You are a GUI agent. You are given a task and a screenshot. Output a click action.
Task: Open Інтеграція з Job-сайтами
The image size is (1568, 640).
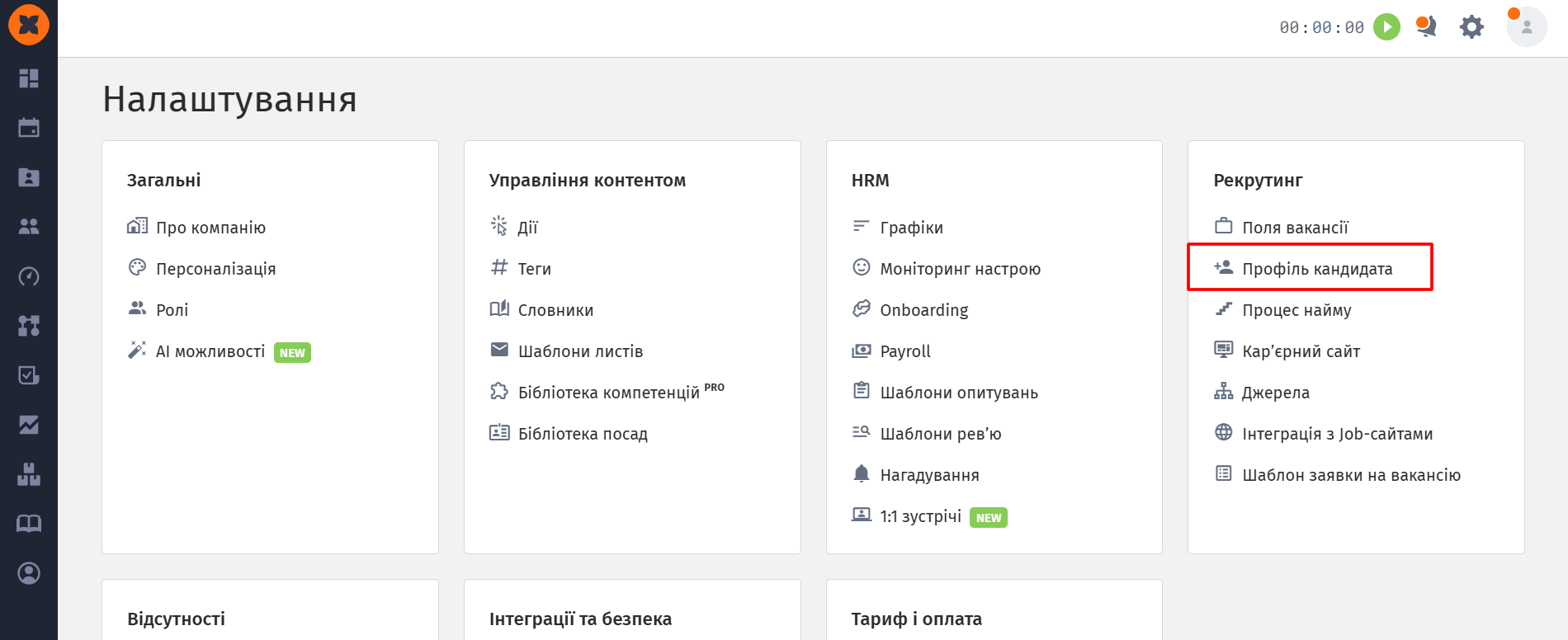[1323, 433]
